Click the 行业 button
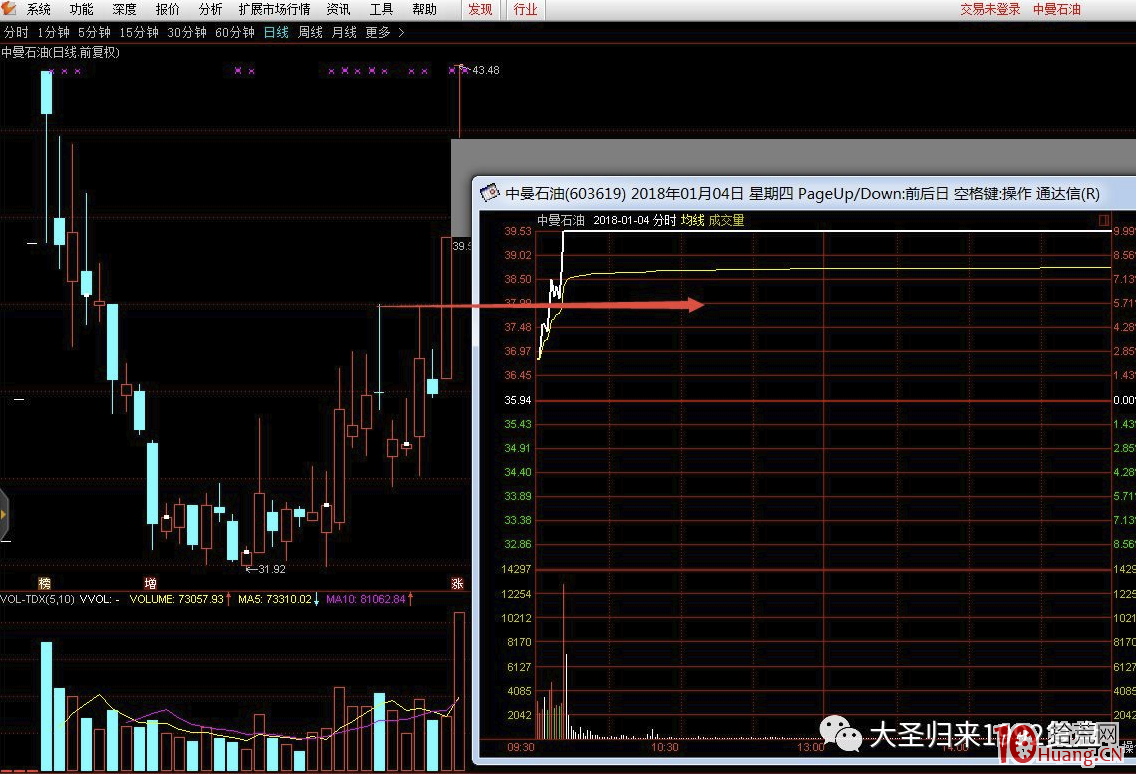Viewport: 1136px width, 774px height. point(525,9)
